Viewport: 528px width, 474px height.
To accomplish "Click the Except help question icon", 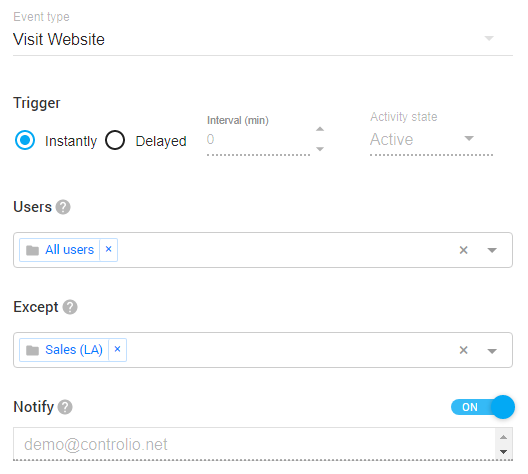I will (70, 307).
